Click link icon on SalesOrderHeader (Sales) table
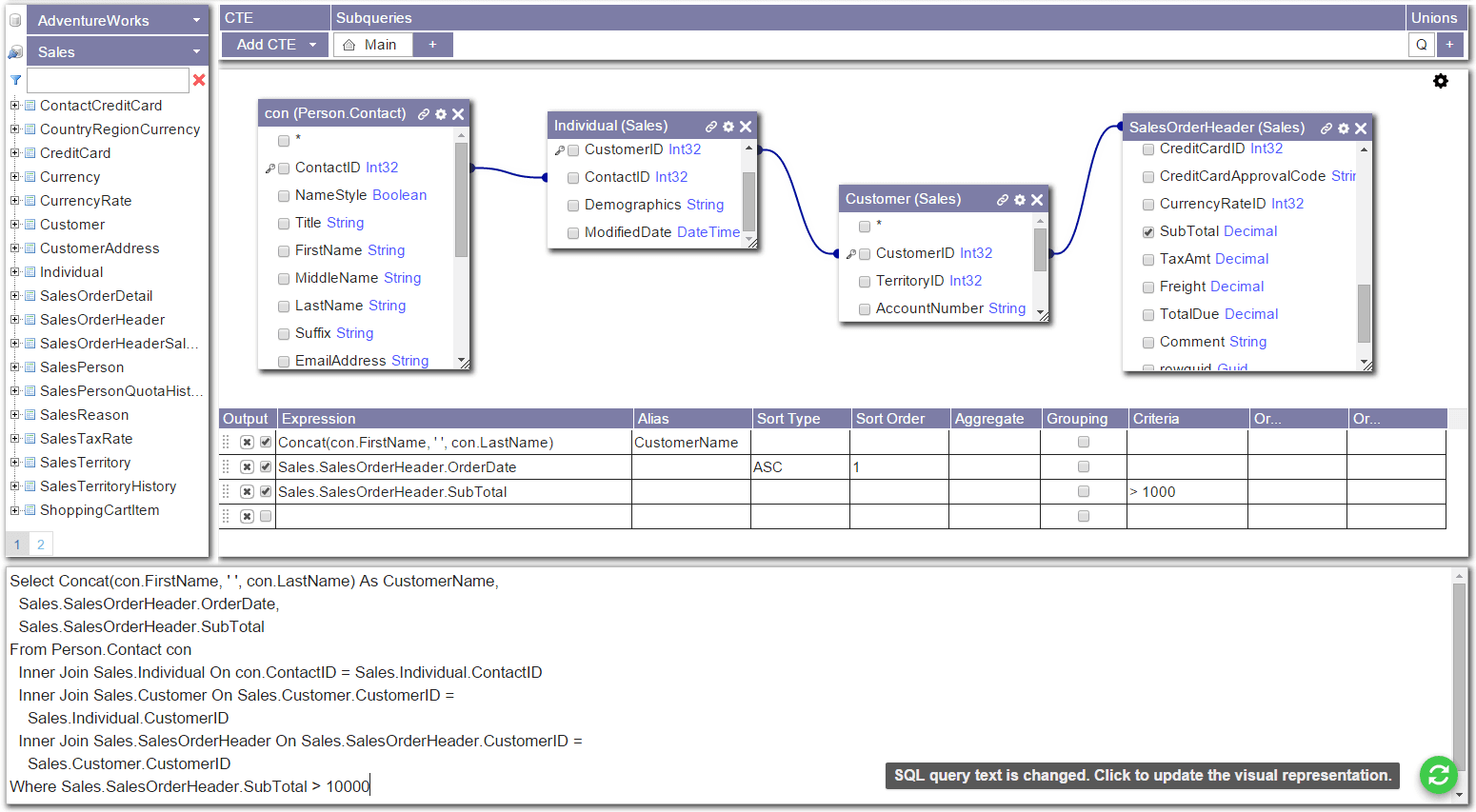The height and width of the screenshot is (812, 1476). [1326, 129]
